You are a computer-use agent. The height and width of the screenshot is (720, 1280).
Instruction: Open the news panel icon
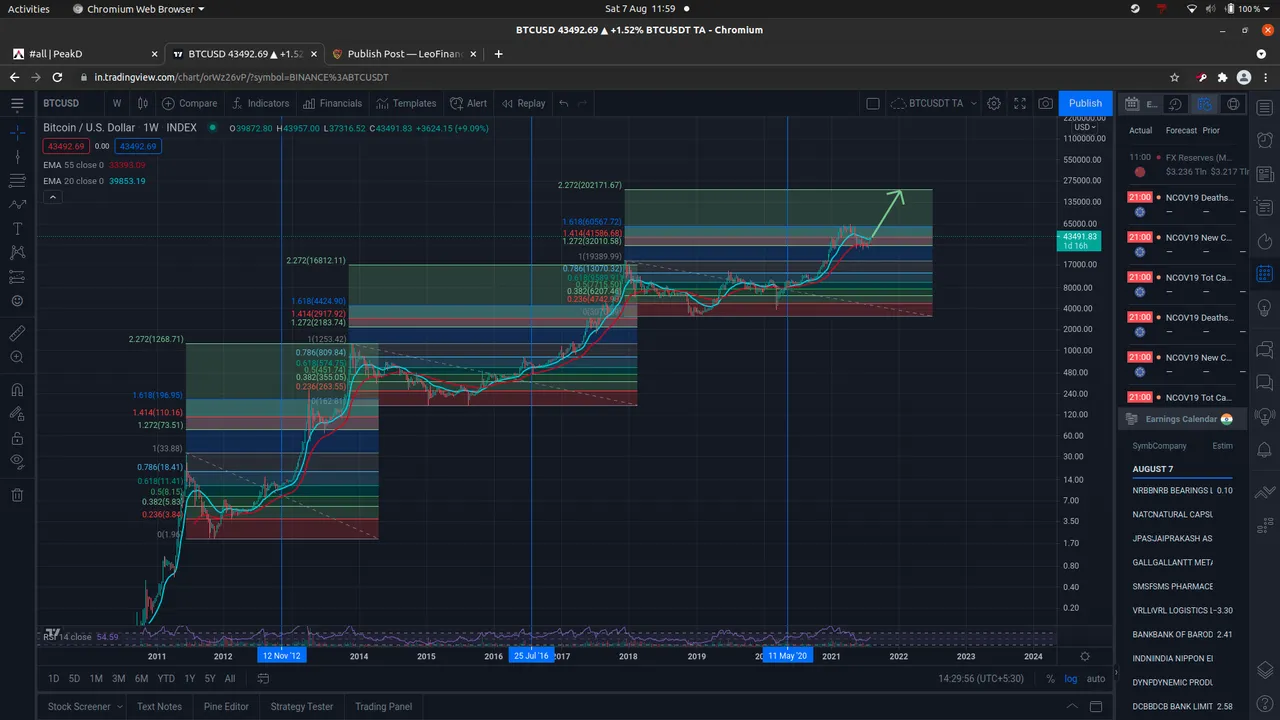coord(1264,174)
